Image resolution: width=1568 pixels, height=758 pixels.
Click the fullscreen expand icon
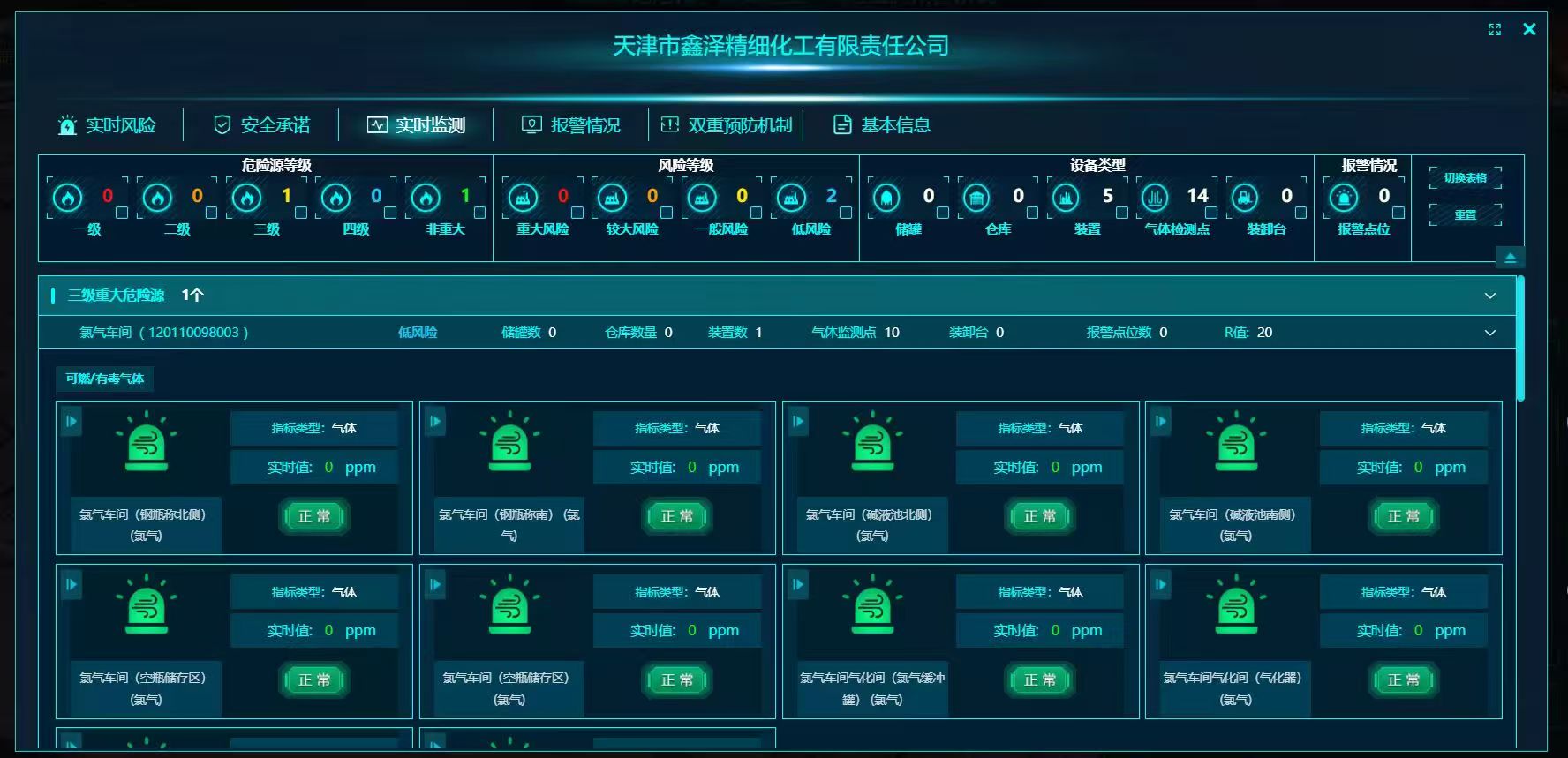pos(1494,29)
